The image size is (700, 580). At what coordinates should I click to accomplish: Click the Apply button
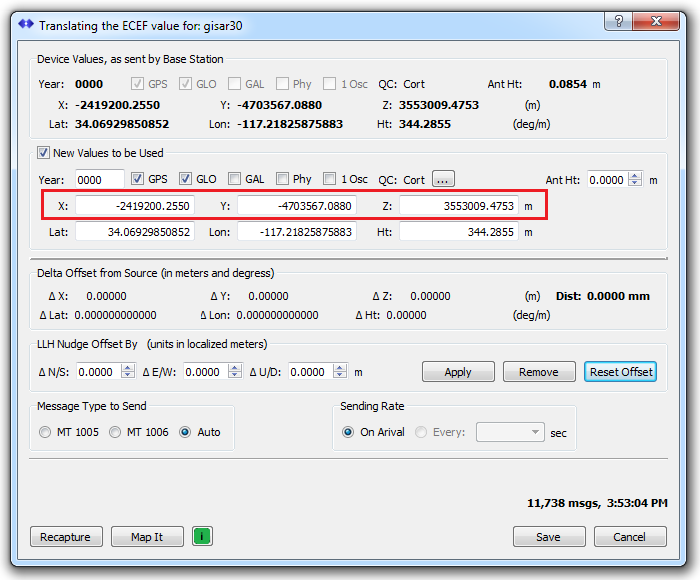pyautogui.click(x=458, y=372)
